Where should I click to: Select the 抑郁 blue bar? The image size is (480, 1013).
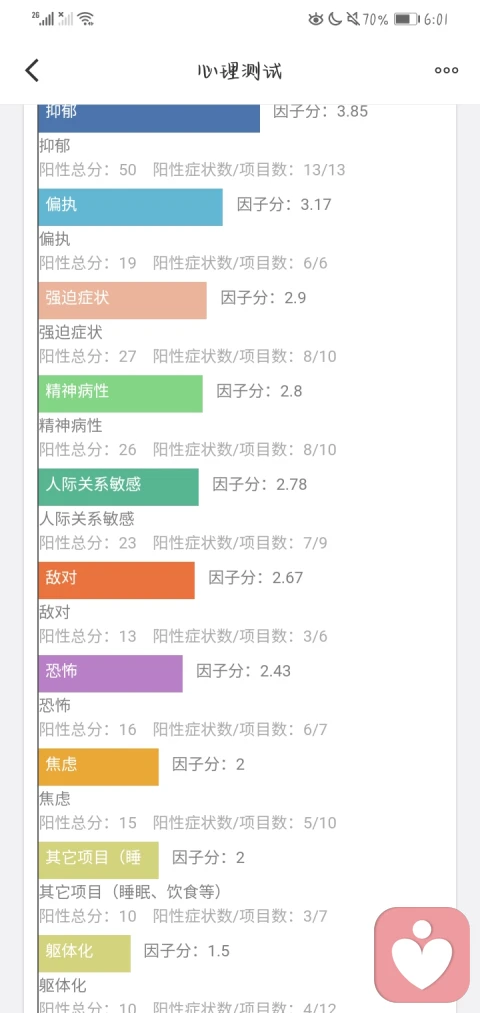[149, 118]
